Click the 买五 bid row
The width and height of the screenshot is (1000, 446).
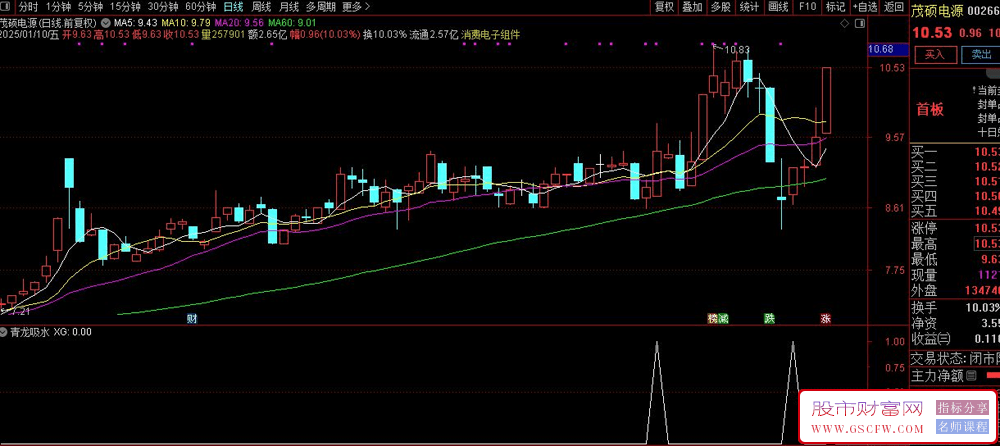coord(955,211)
